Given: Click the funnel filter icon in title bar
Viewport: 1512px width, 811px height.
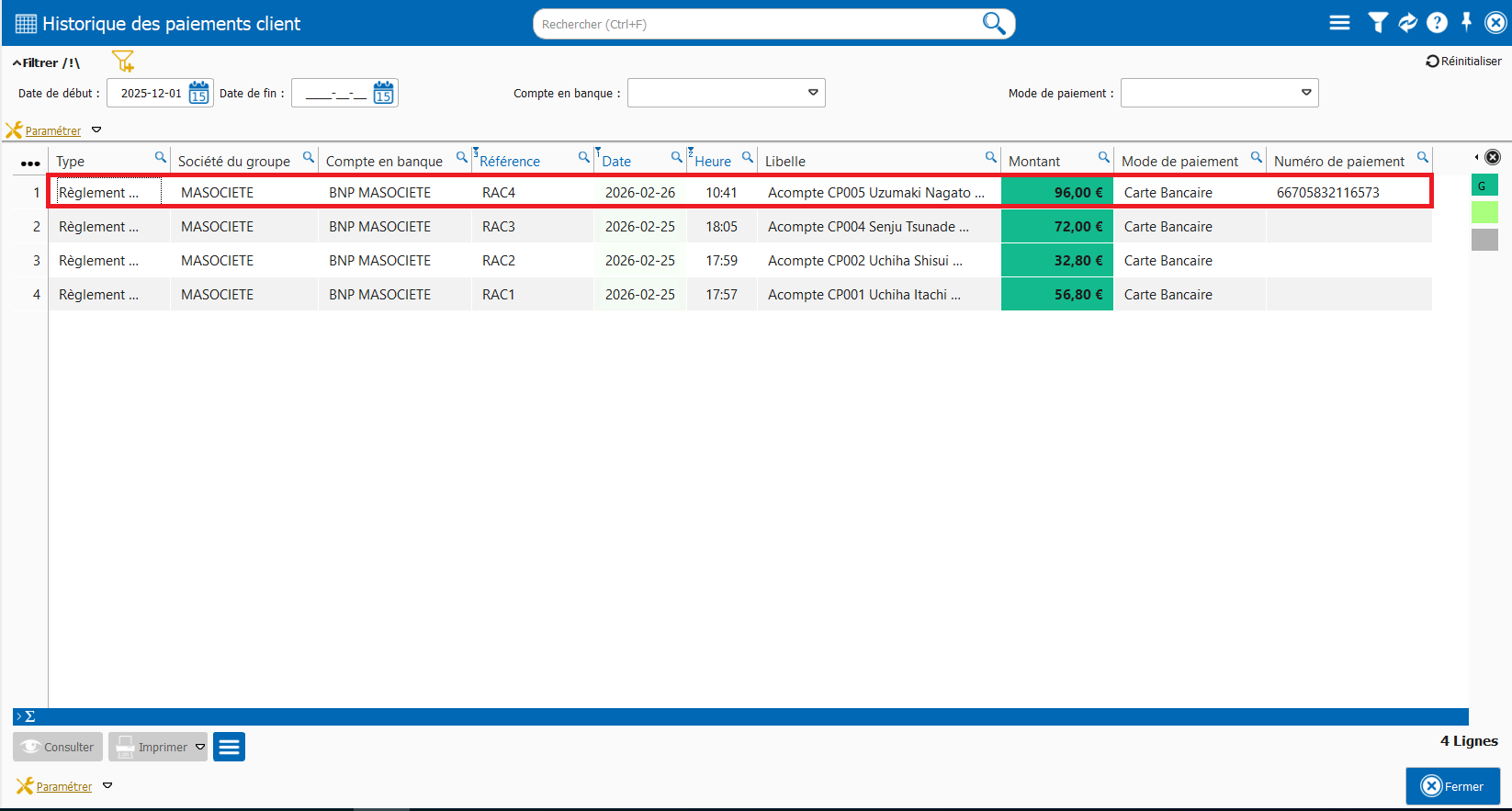Looking at the screenshot, I should click(x=1377, y=23).
